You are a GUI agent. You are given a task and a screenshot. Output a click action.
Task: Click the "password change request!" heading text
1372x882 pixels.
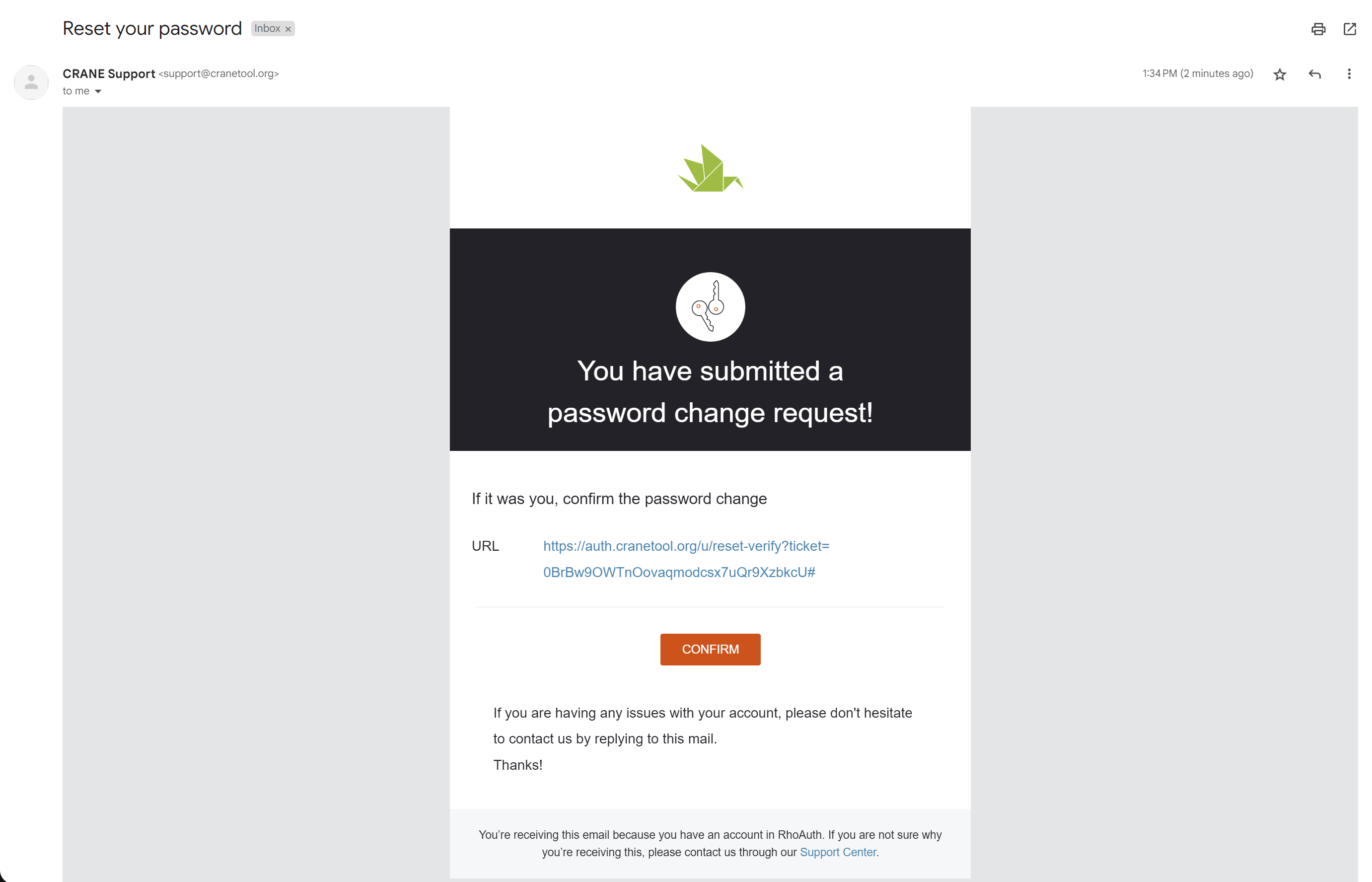(x=710, y=413)
